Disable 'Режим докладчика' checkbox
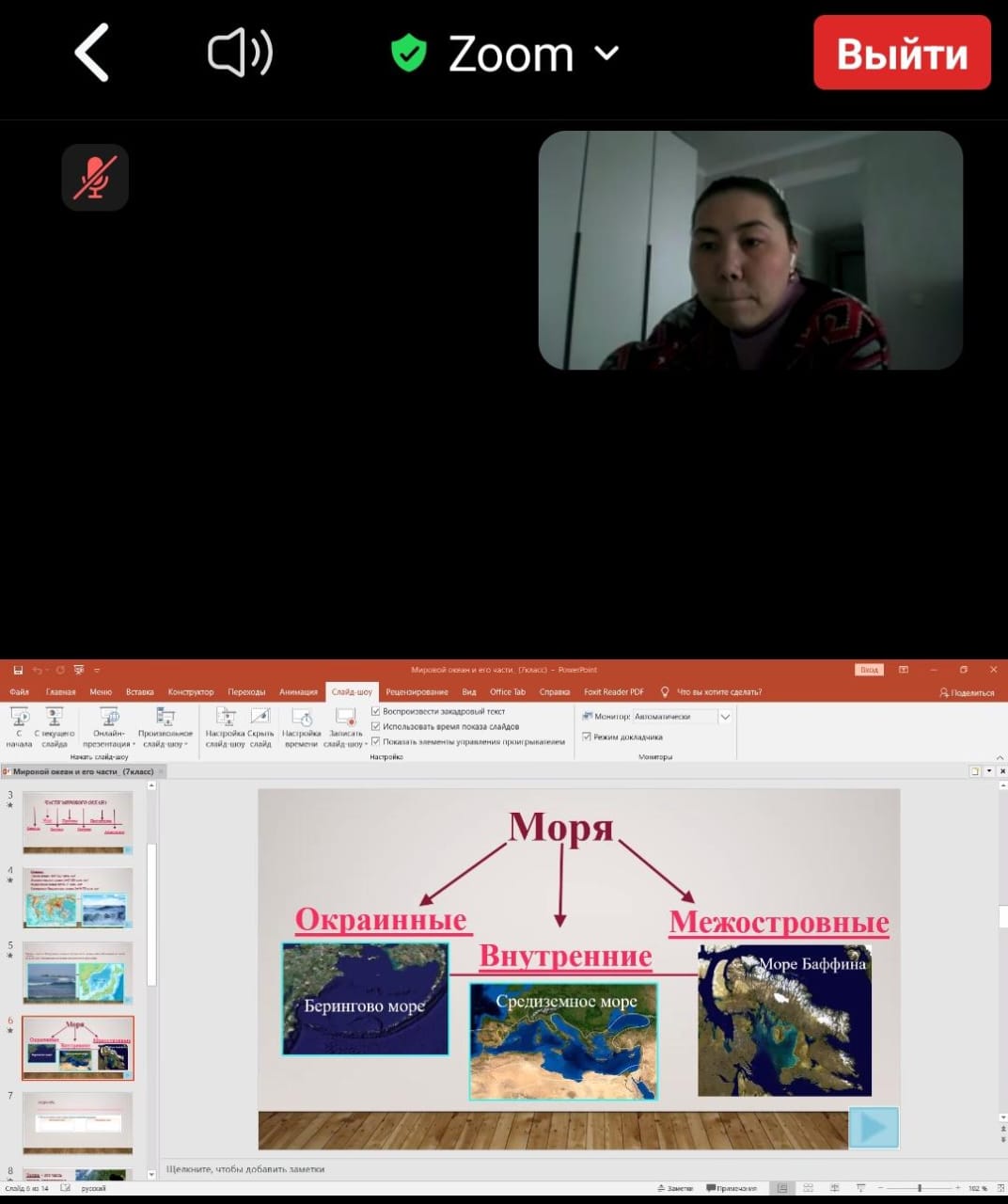The image size is (1008, 1204). (x=587, y=737)
